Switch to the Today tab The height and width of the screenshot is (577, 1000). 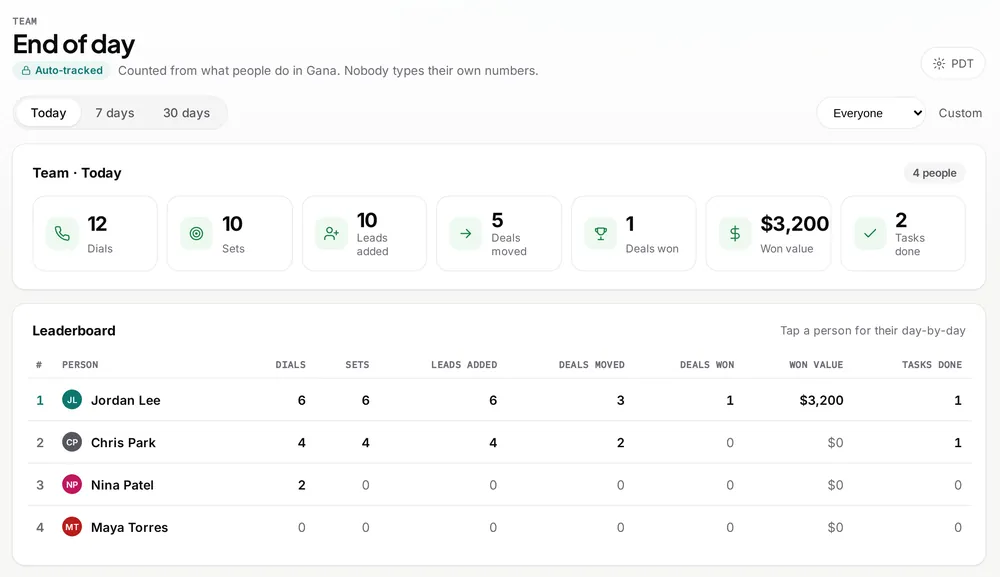pos(48,113)
